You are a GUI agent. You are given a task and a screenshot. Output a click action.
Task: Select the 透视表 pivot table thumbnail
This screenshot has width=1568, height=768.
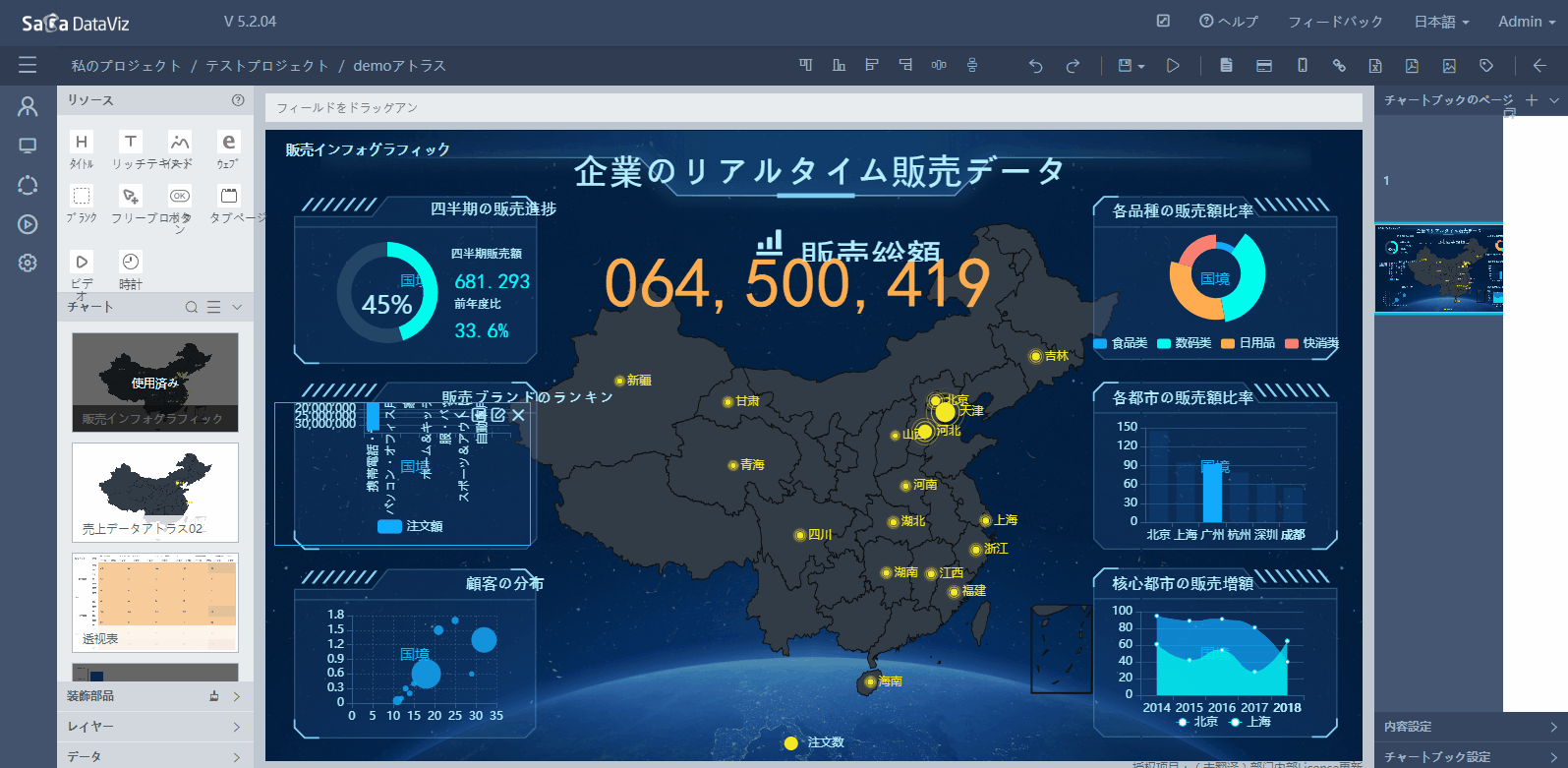pos(155,602)
